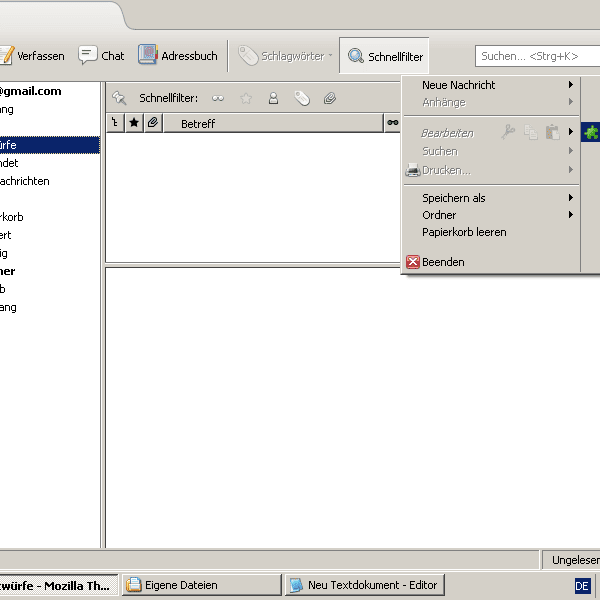Screen dimensions: 600x600
Task: Toggle contacts-only quick filter person icon
Action: pos(273,98)
